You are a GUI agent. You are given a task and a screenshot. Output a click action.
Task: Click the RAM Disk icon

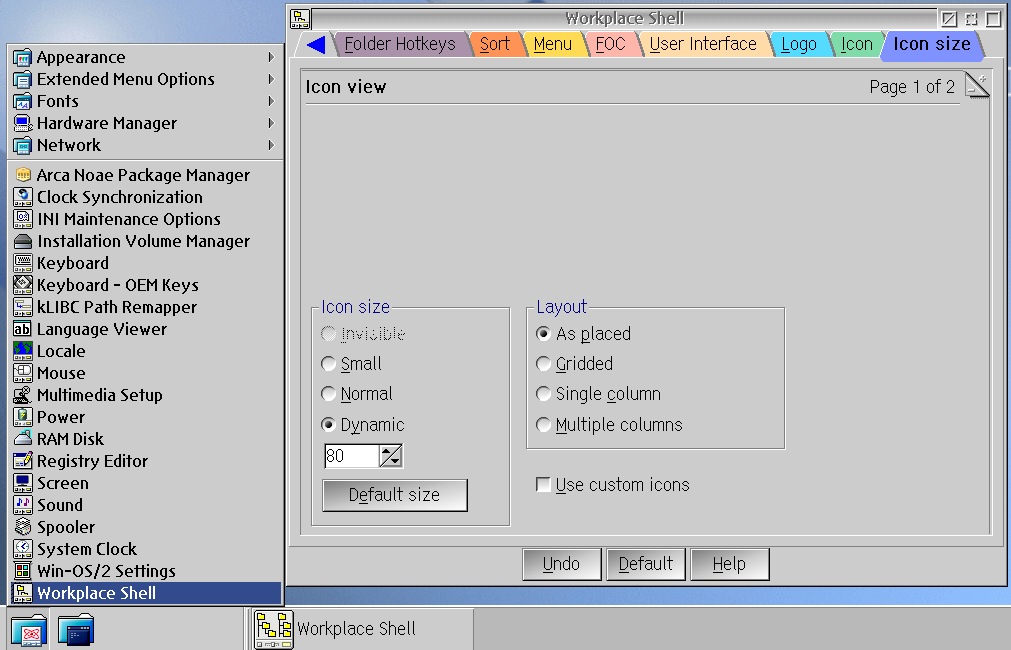point(23,438)
